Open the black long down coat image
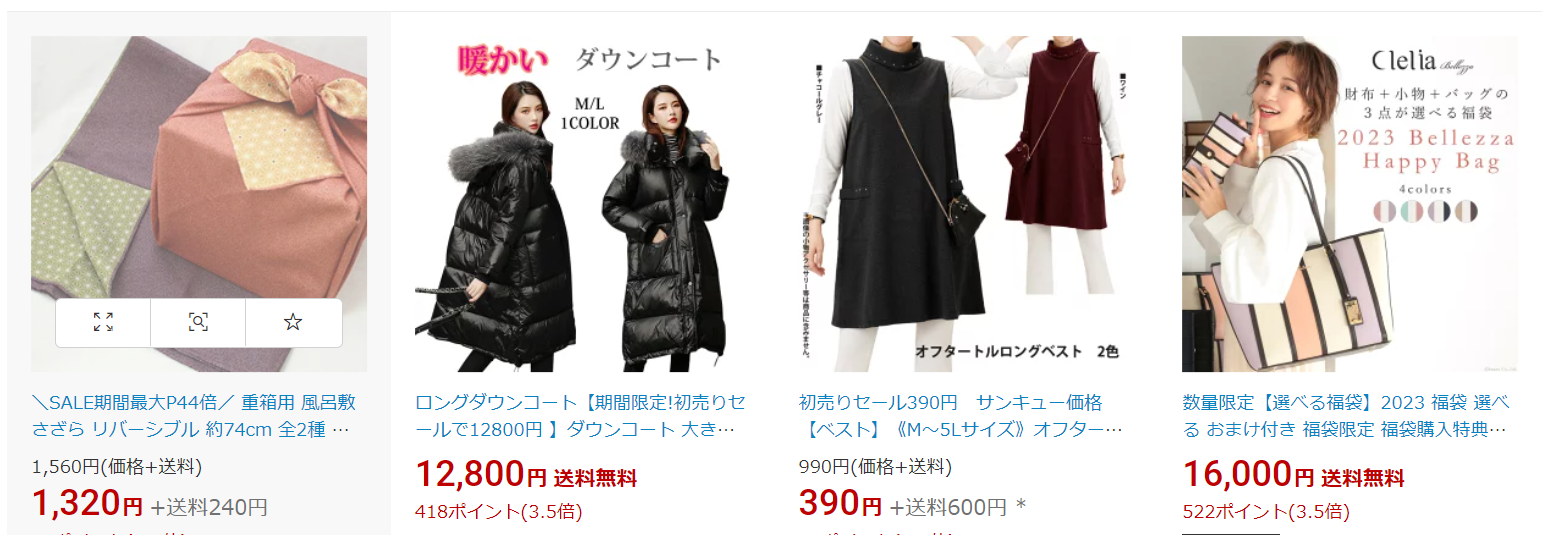The image size is (1564, 535). coord(582,204)
